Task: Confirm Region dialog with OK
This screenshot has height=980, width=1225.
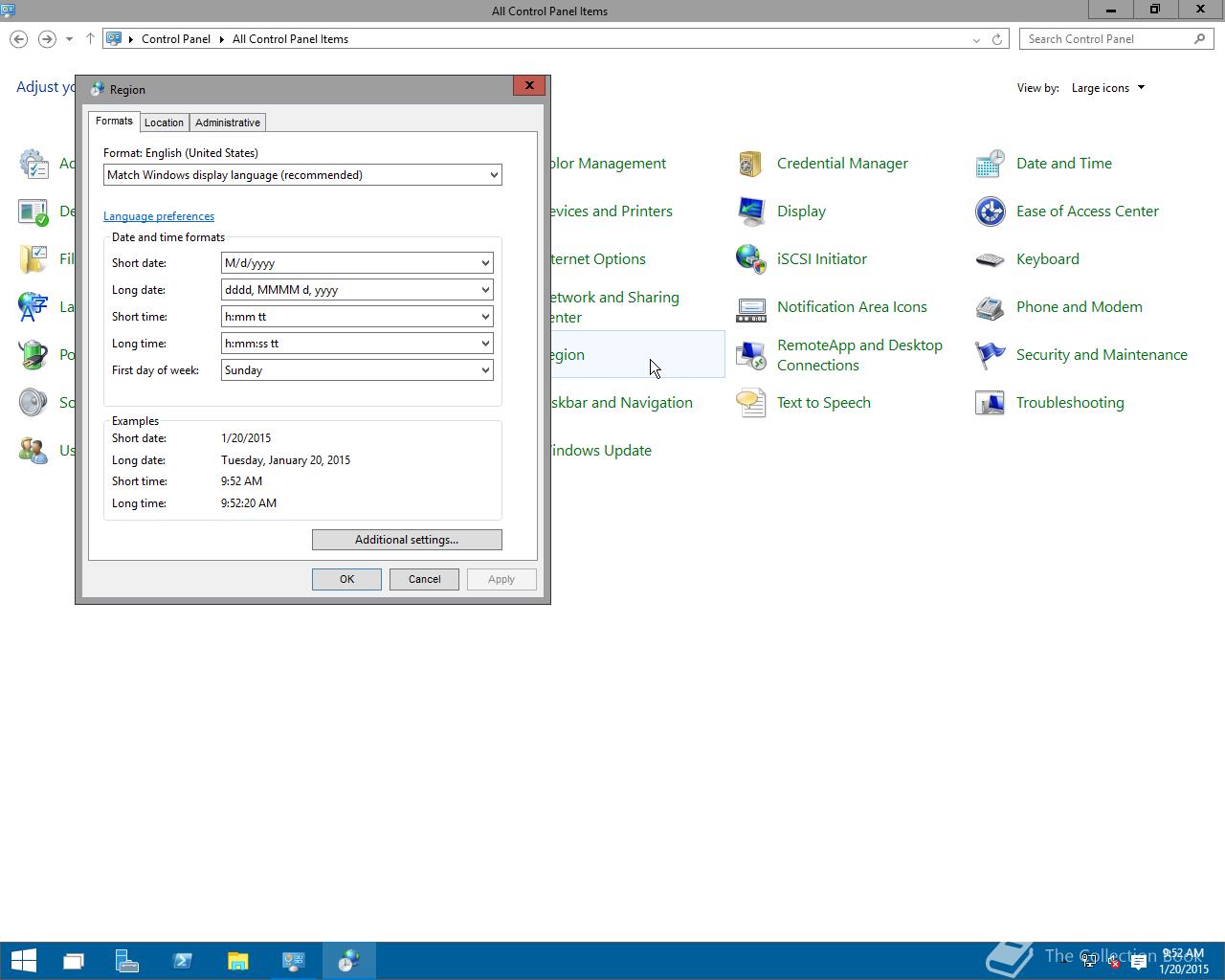Action: [x=346, y=579]
